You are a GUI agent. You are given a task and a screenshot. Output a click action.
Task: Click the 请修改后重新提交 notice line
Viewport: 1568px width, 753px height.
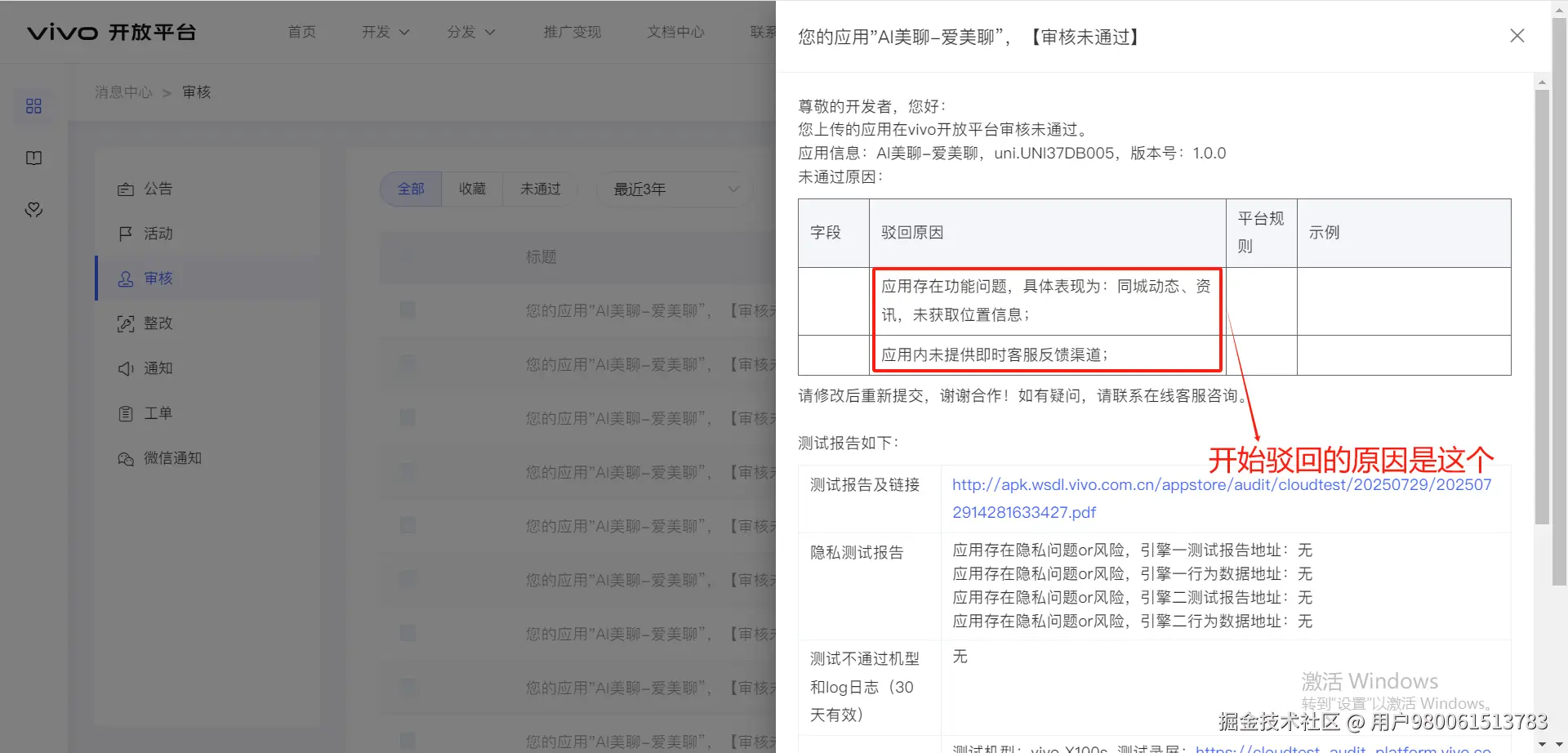pos(1023,396)
